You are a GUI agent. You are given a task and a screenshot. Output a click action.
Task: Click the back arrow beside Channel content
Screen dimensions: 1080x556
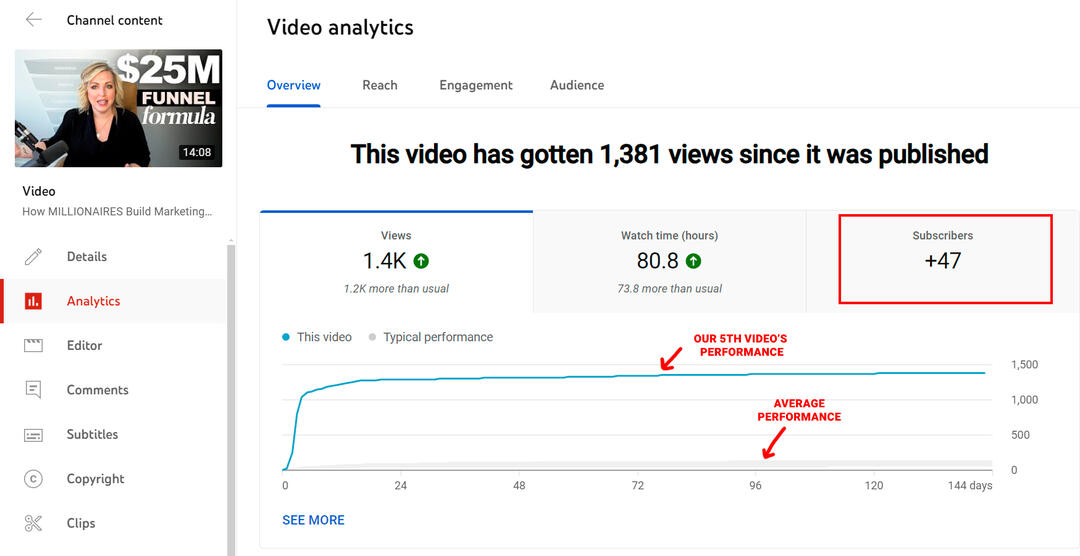(x=34, y=20)
